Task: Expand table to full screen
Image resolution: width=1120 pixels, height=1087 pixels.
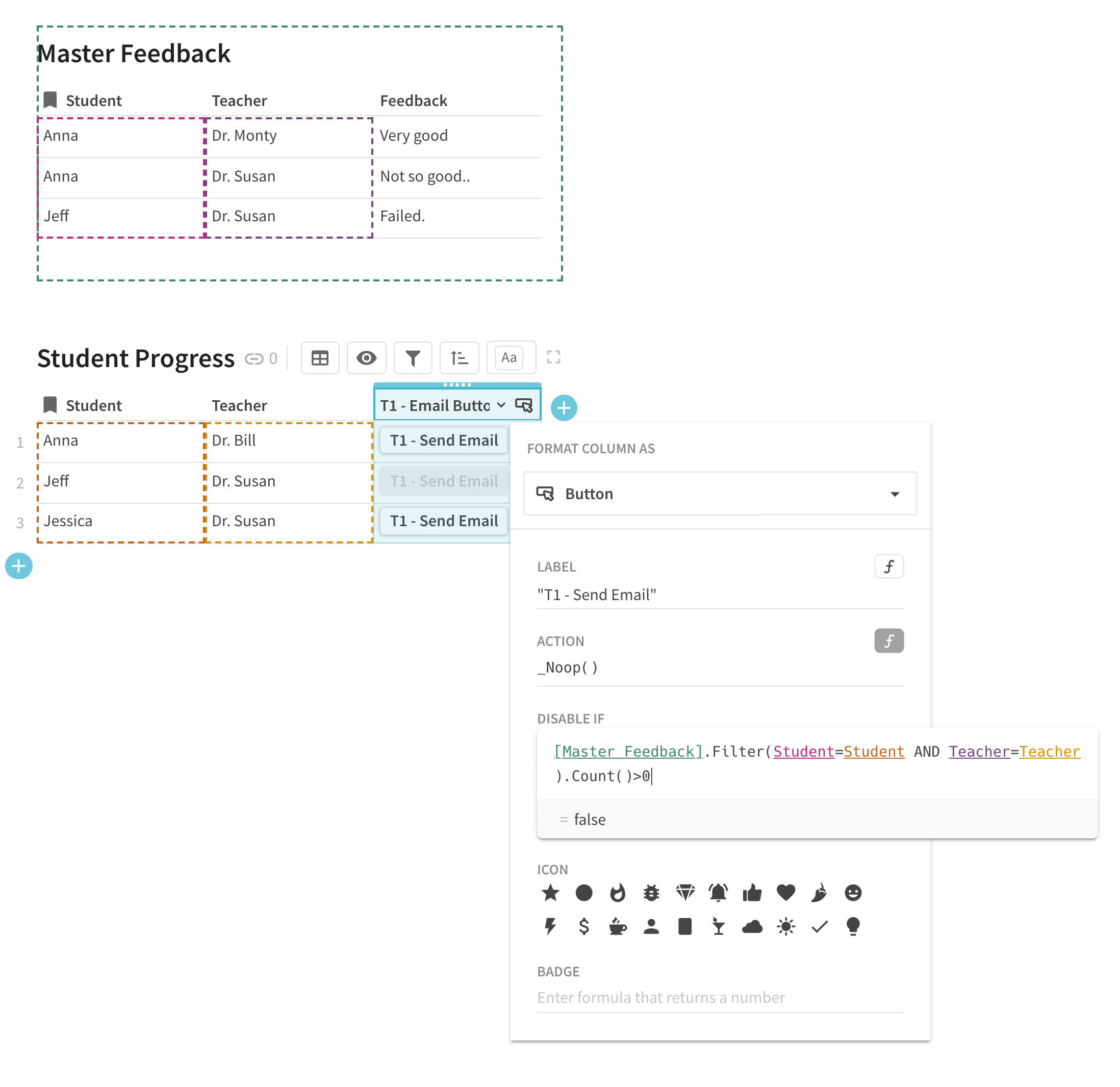Action: point(553,357)
